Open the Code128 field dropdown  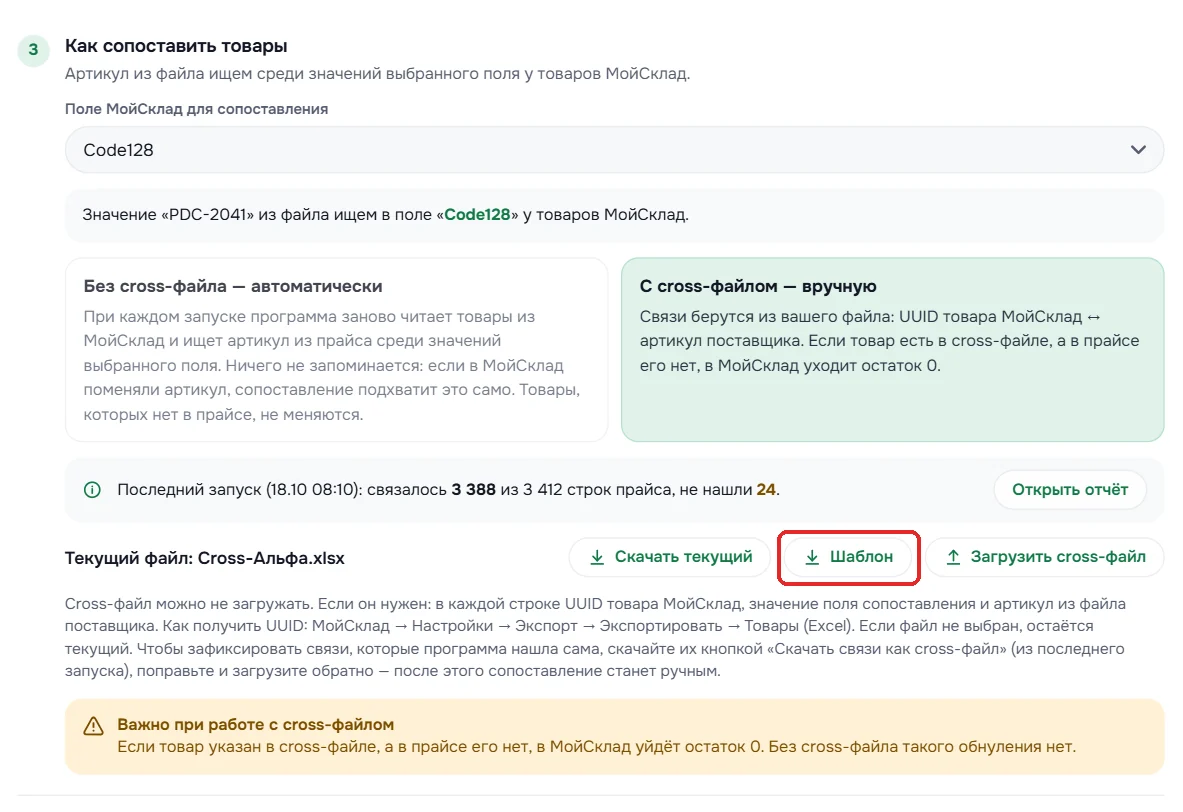tap(614, 149)
